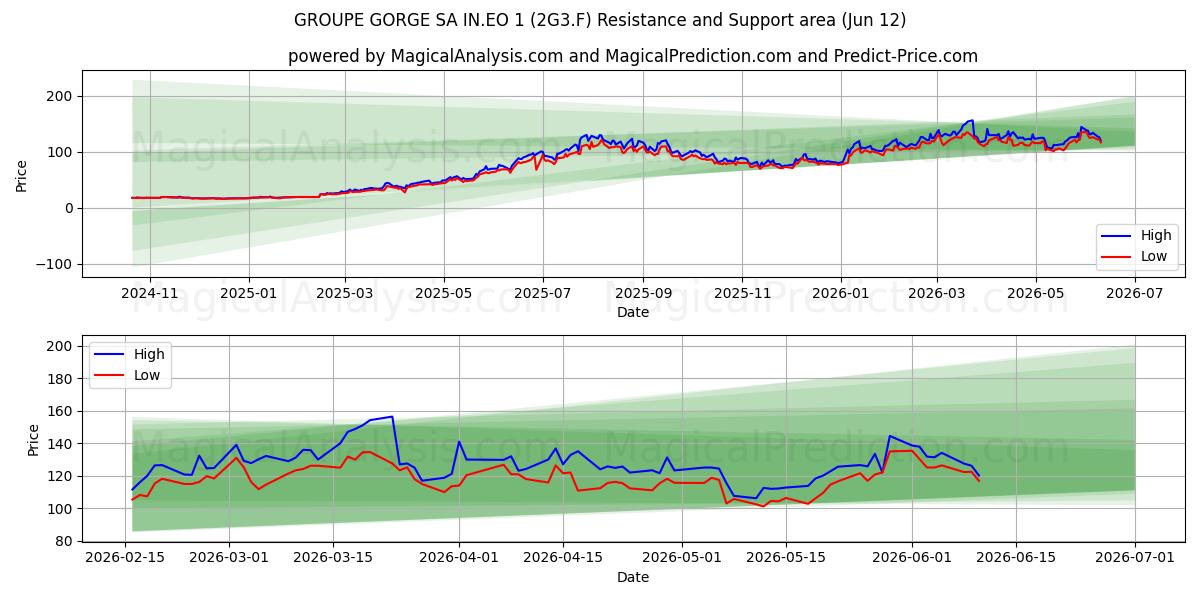Click the '2026-03-01' date tick label

tap(230, 557)
